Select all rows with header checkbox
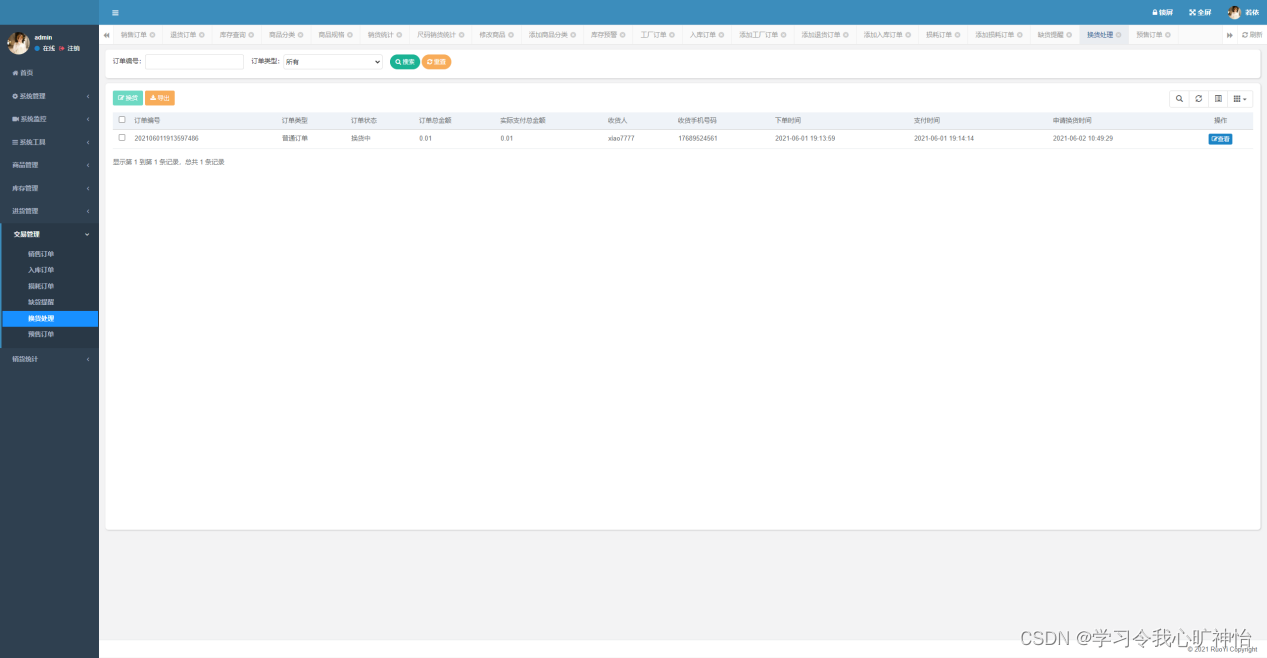The height and width of the screenshot is (658, 1267). 122,119
